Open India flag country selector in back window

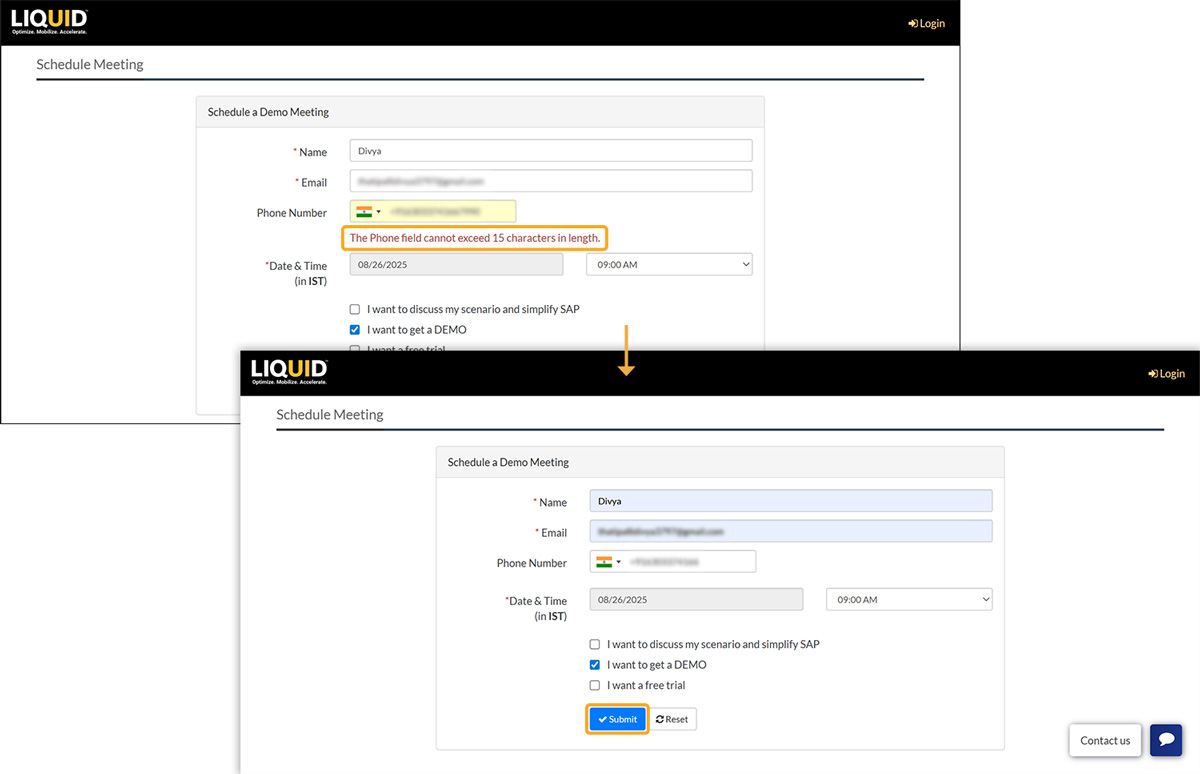click(368, 211)
